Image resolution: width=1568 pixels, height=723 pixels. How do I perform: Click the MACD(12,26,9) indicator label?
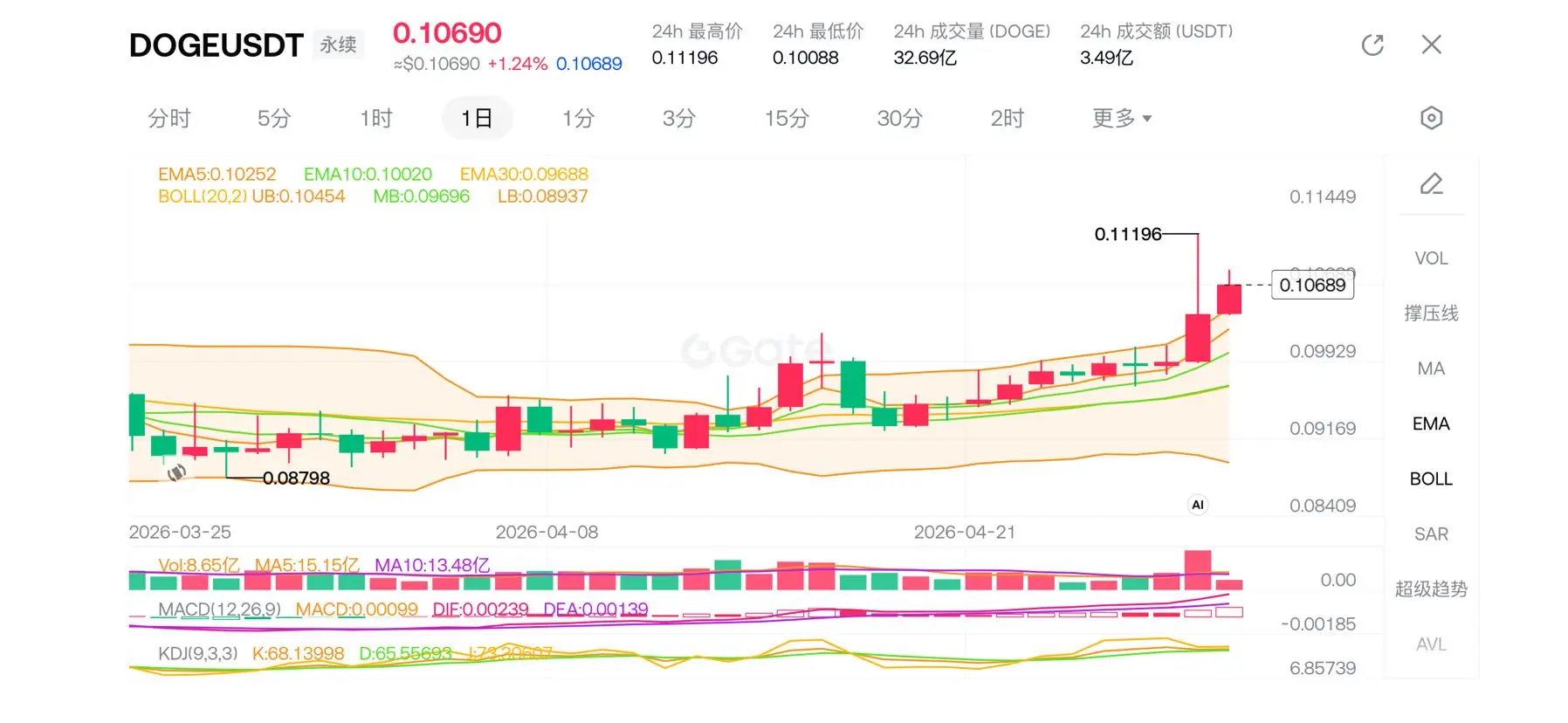[219, 609]
